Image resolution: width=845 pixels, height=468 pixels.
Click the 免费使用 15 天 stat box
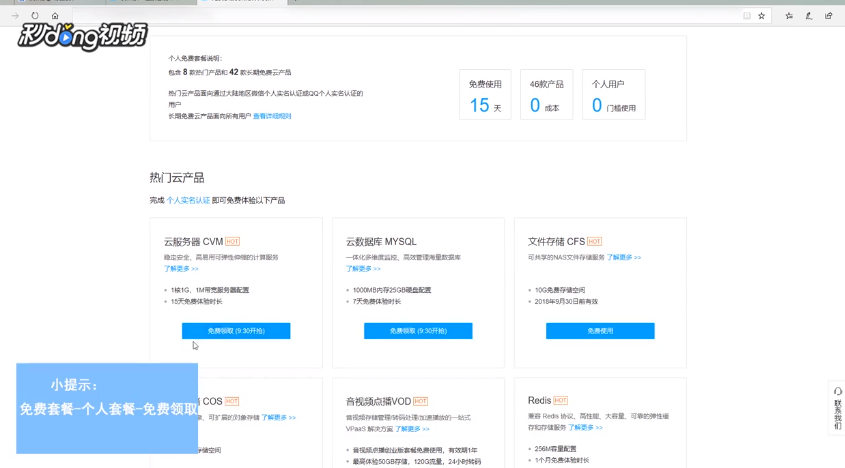pos(485,94)
